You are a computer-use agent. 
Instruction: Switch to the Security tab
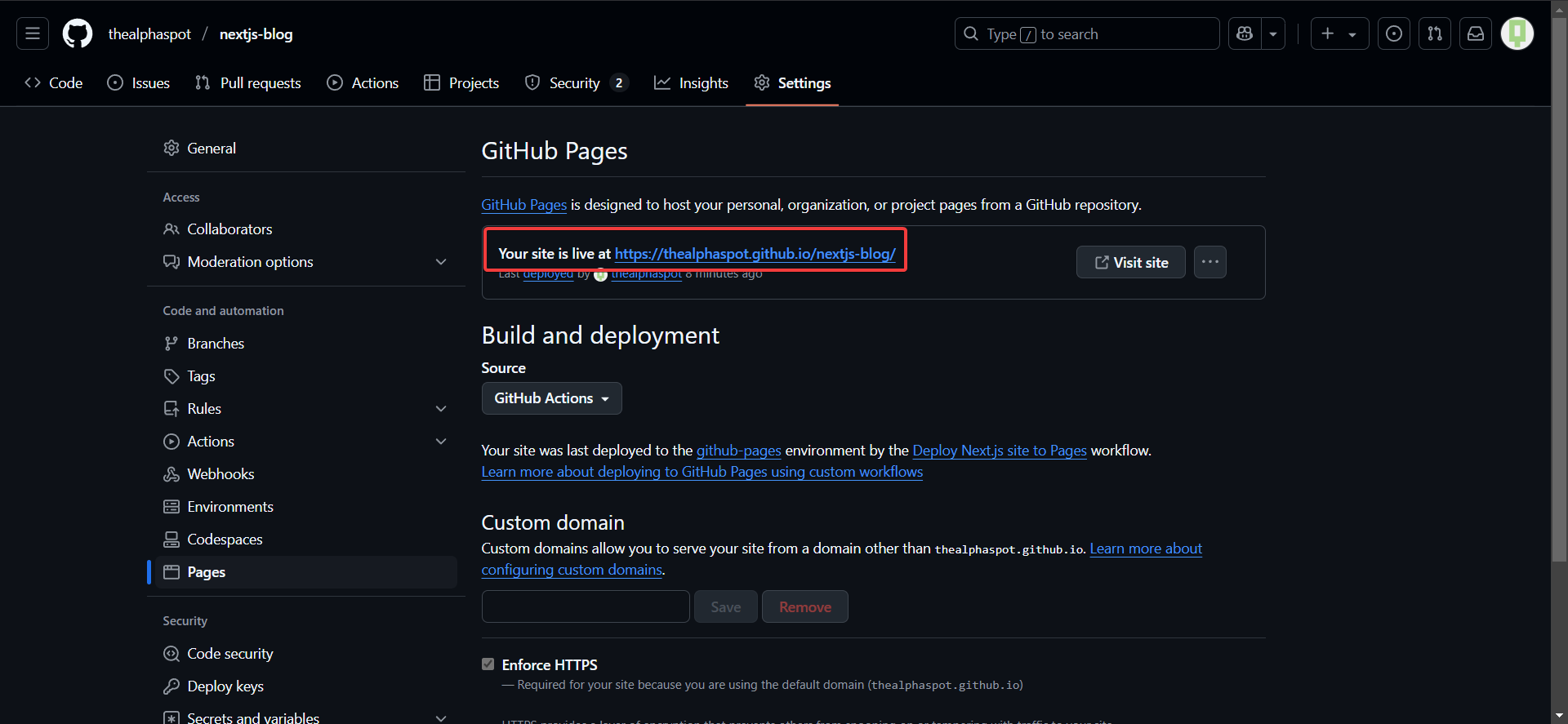[x=577, y=82]
